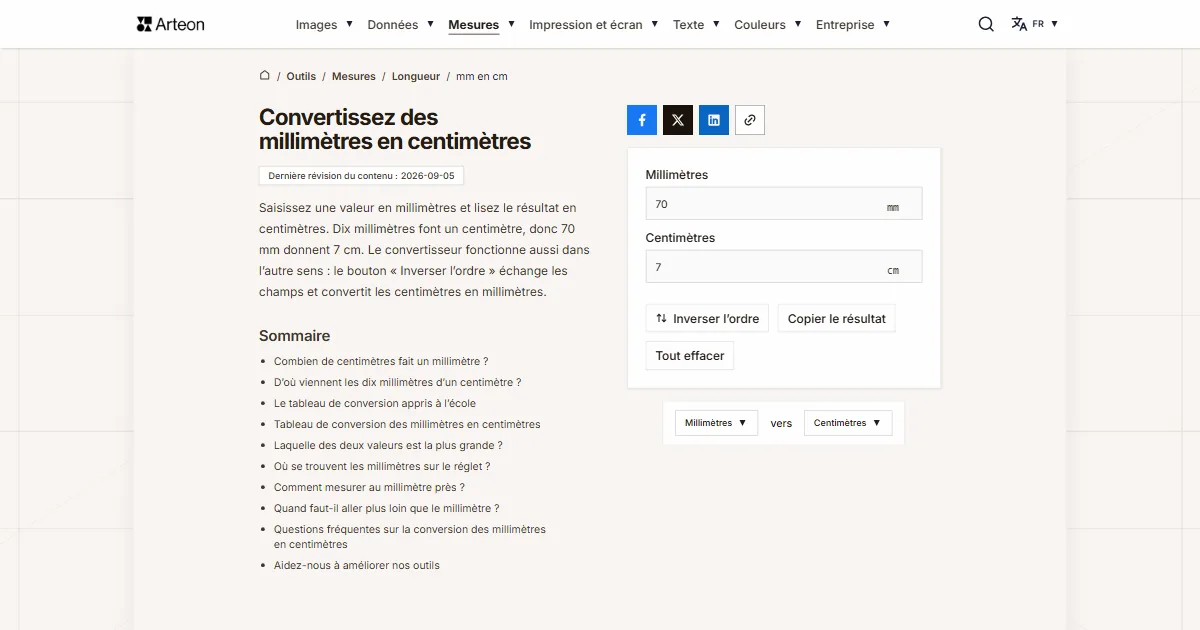Screen dimensions: 1200x630
Task: Share the page on X
Action: 678,120
